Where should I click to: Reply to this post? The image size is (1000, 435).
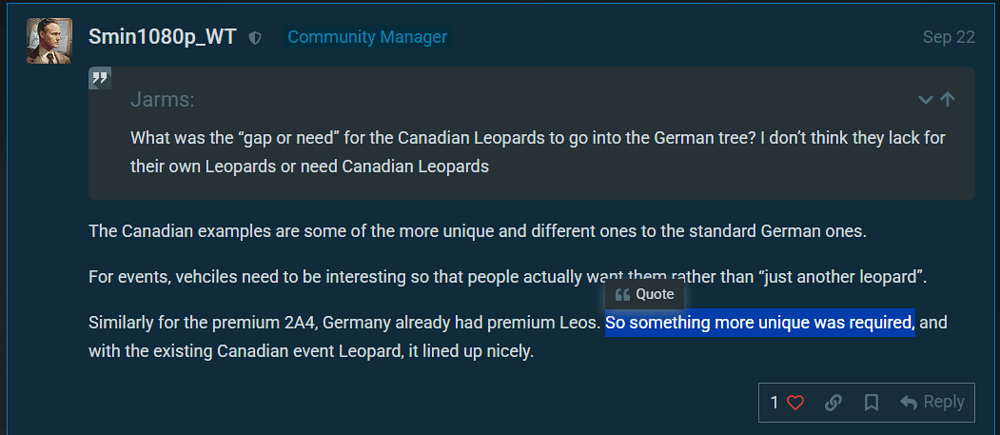[x=932, y=402]
